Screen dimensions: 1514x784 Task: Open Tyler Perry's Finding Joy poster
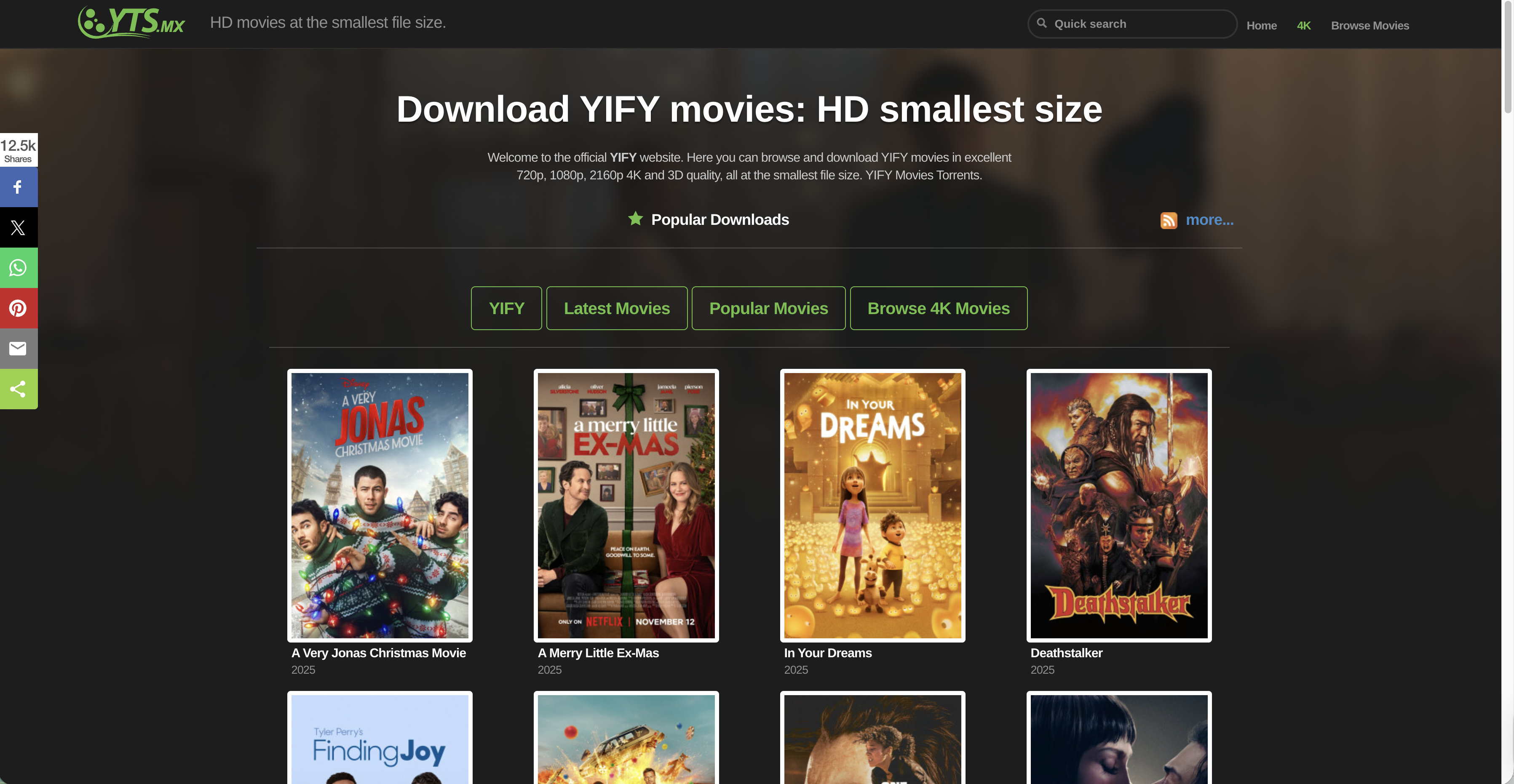[x=380, y=738]
